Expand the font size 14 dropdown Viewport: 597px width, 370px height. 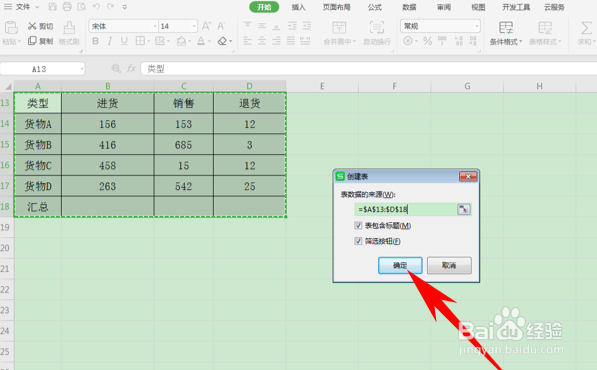(194, 26)
